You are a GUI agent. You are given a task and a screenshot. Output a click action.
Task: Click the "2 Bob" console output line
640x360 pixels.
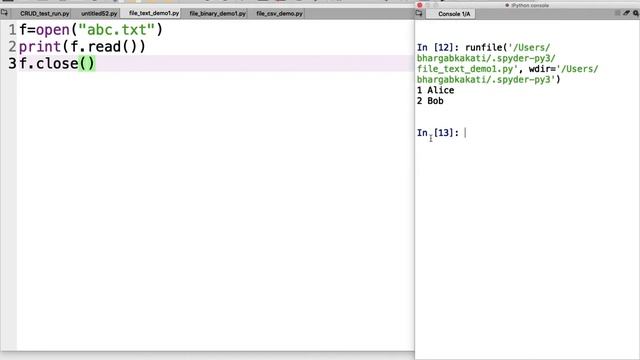coord(430,101)
